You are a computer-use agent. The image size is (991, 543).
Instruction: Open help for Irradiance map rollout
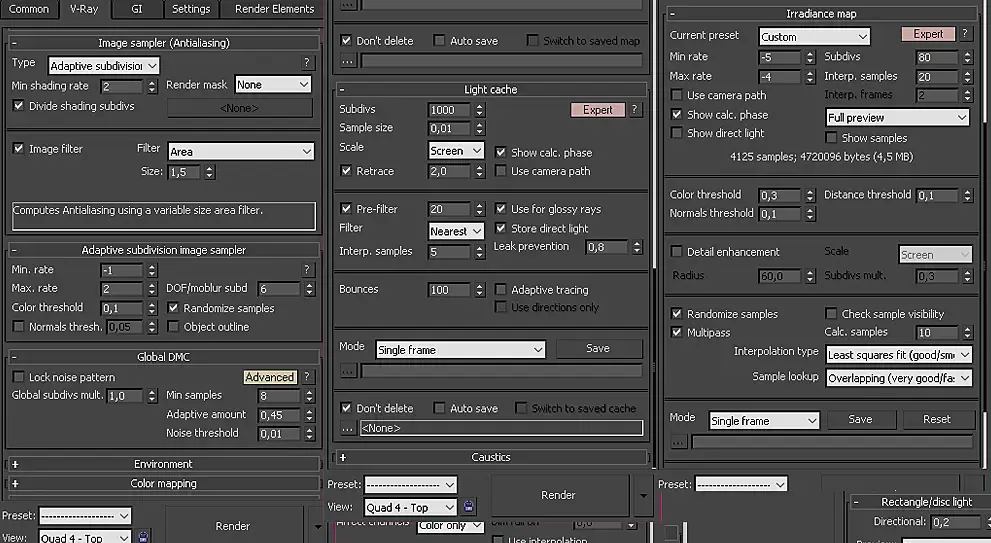pos(964,34)
